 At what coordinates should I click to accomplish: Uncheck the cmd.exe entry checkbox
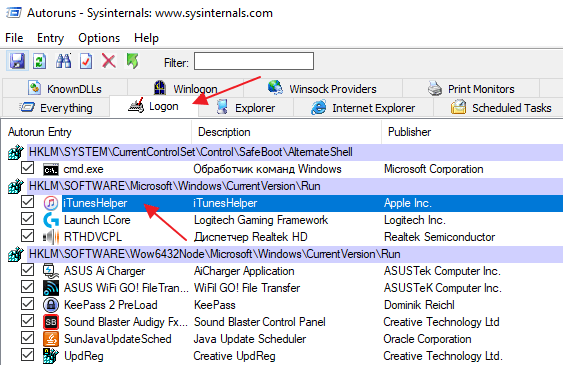(27, 168)
